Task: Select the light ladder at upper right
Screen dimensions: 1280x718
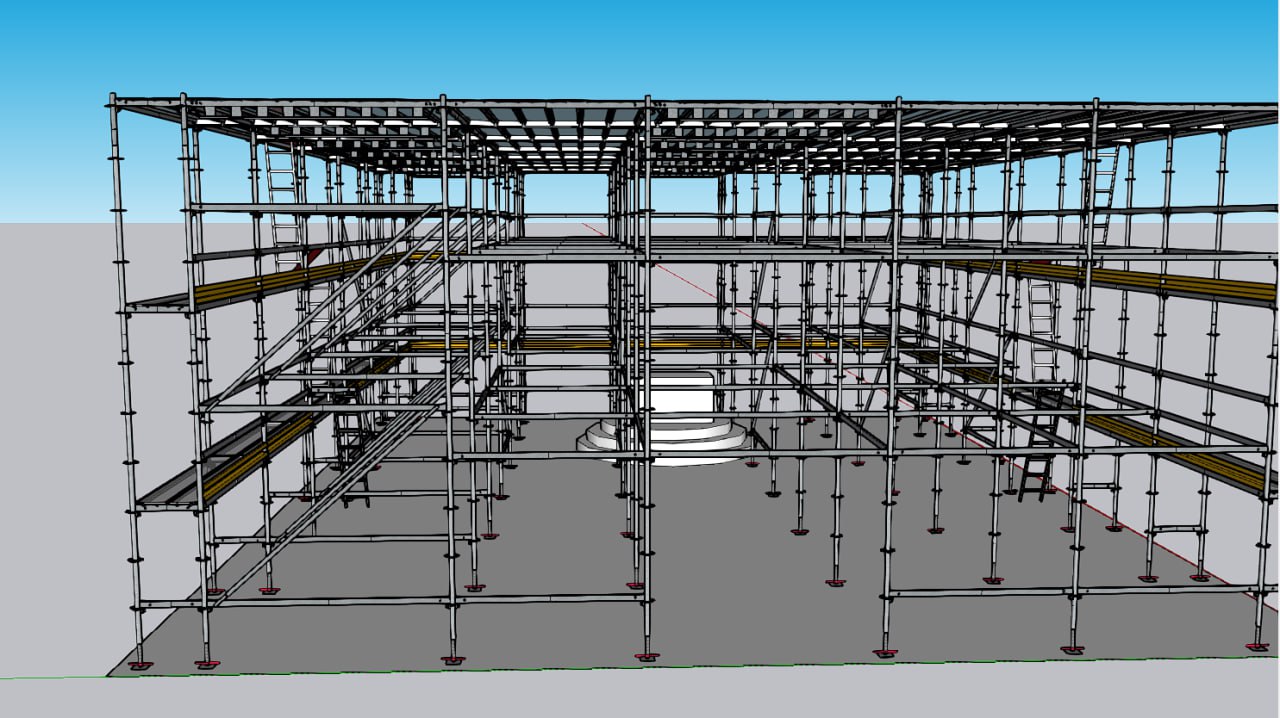Action: (x=1104, y=195)
